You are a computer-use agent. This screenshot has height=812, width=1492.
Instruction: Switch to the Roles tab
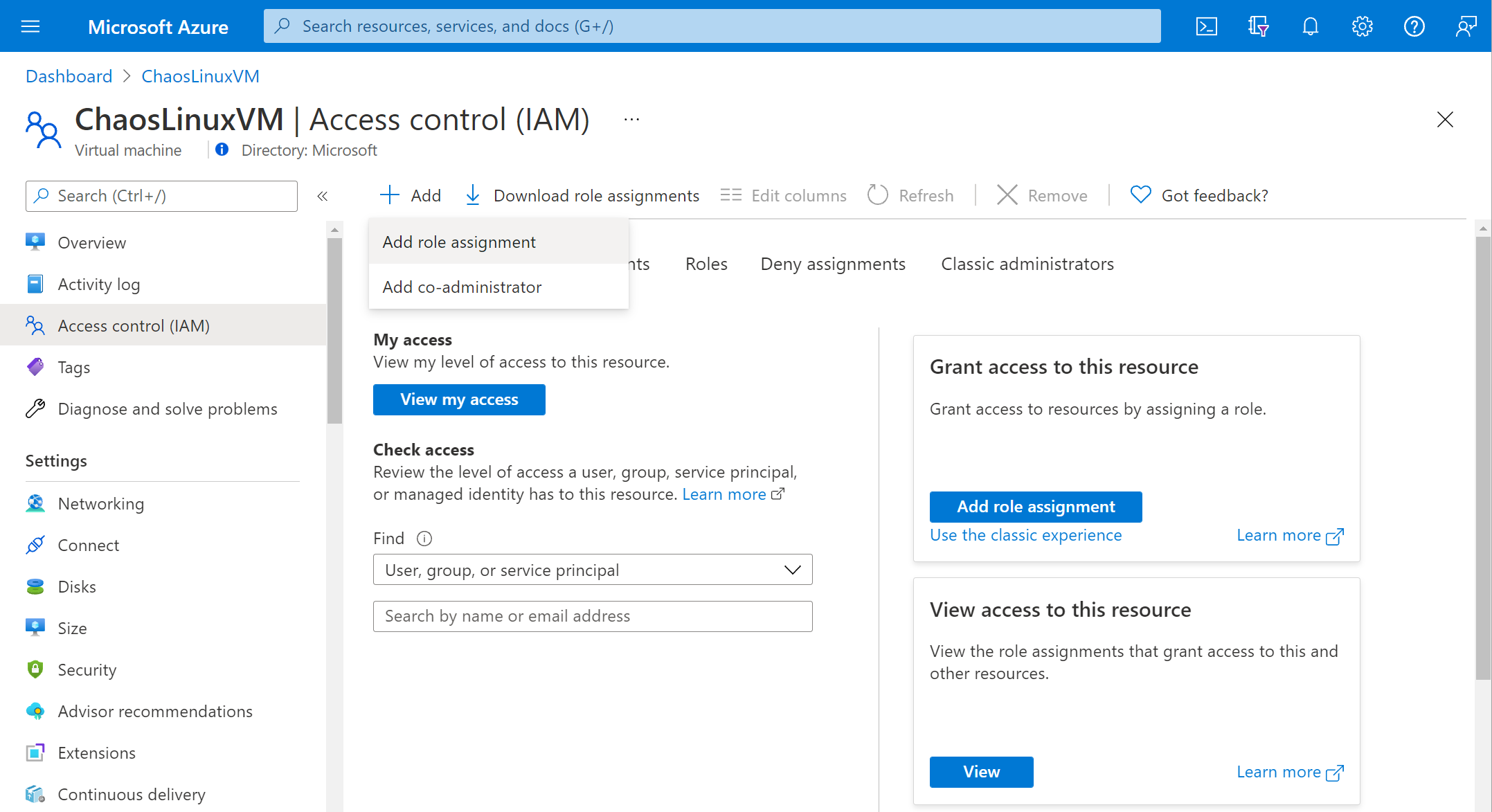click(705, 263)
